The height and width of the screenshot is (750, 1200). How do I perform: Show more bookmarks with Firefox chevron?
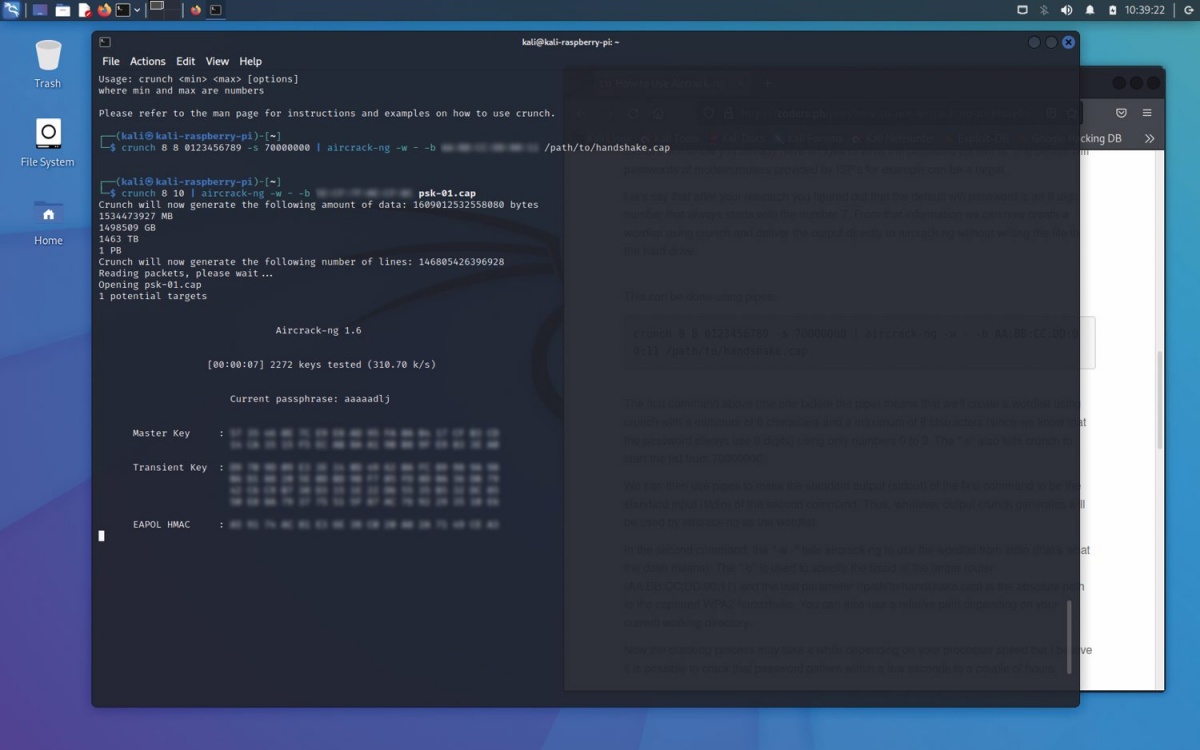(x=1149, y=139)
